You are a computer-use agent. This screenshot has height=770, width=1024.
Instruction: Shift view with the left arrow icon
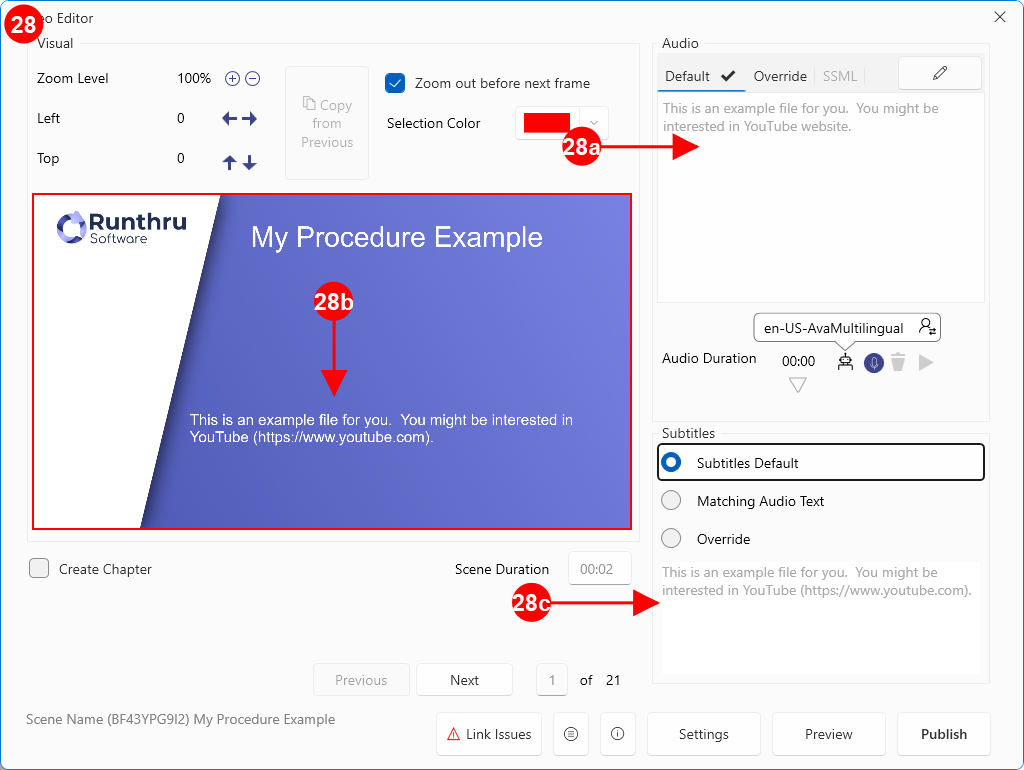[x=229, y=119]
